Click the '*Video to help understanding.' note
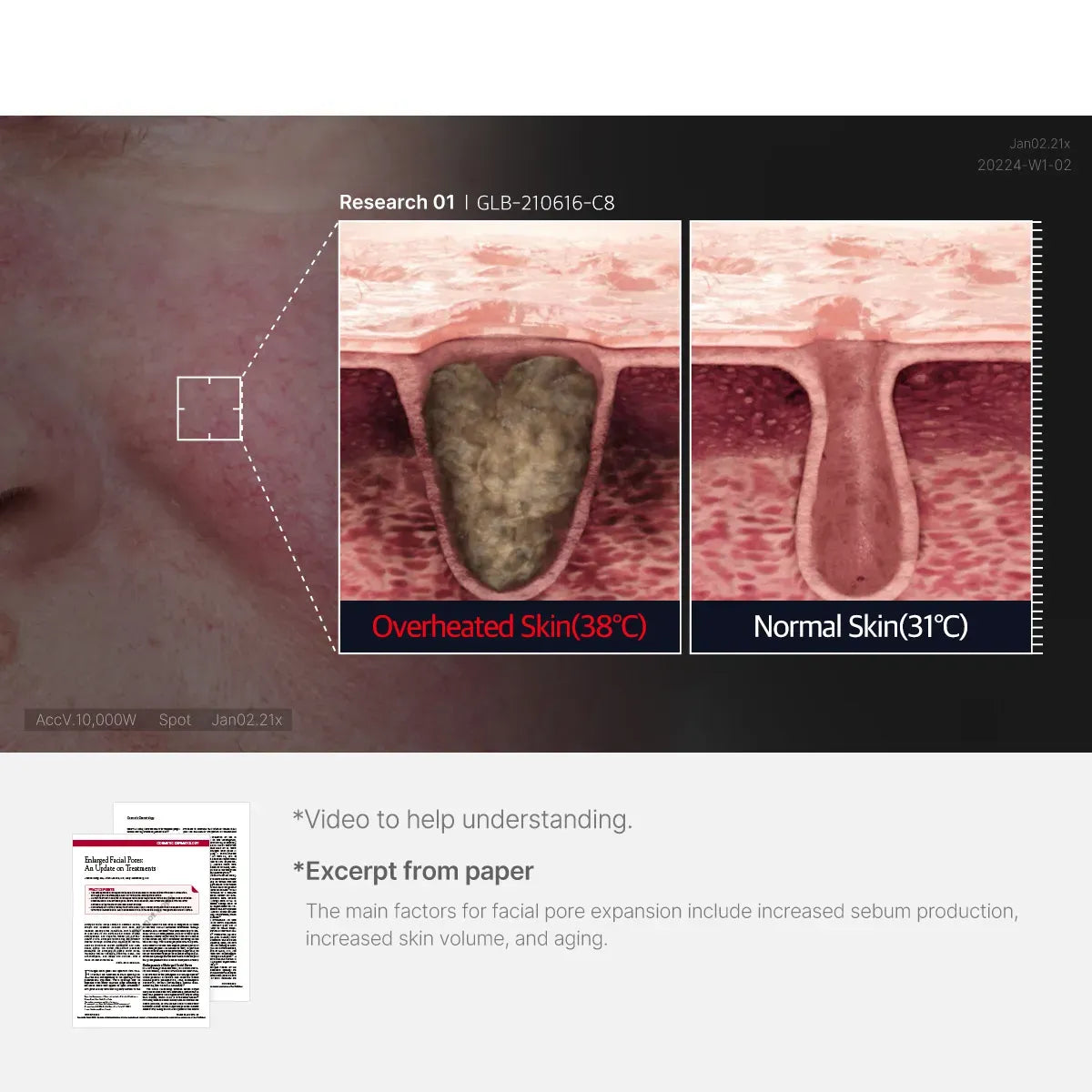Image resolution: width=1092 pixels, height=1092 pixels. point(462,819)
